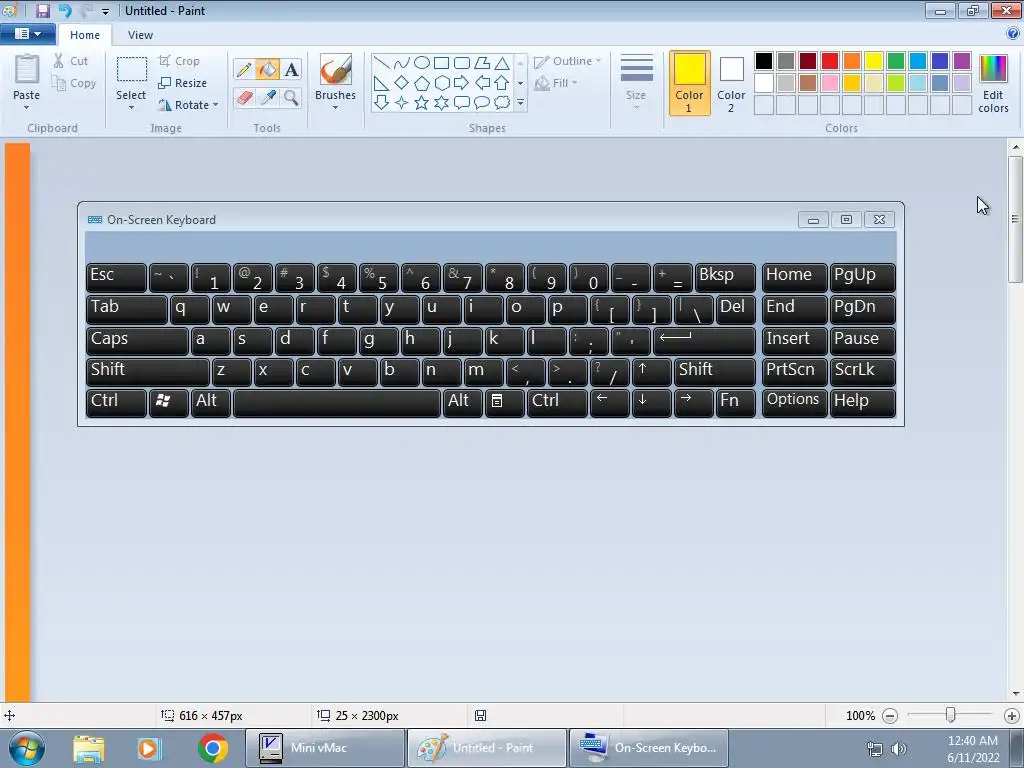Choose the Rectangle shape
This screenshot has width=1024, height=768.
(x=441, y=63)
